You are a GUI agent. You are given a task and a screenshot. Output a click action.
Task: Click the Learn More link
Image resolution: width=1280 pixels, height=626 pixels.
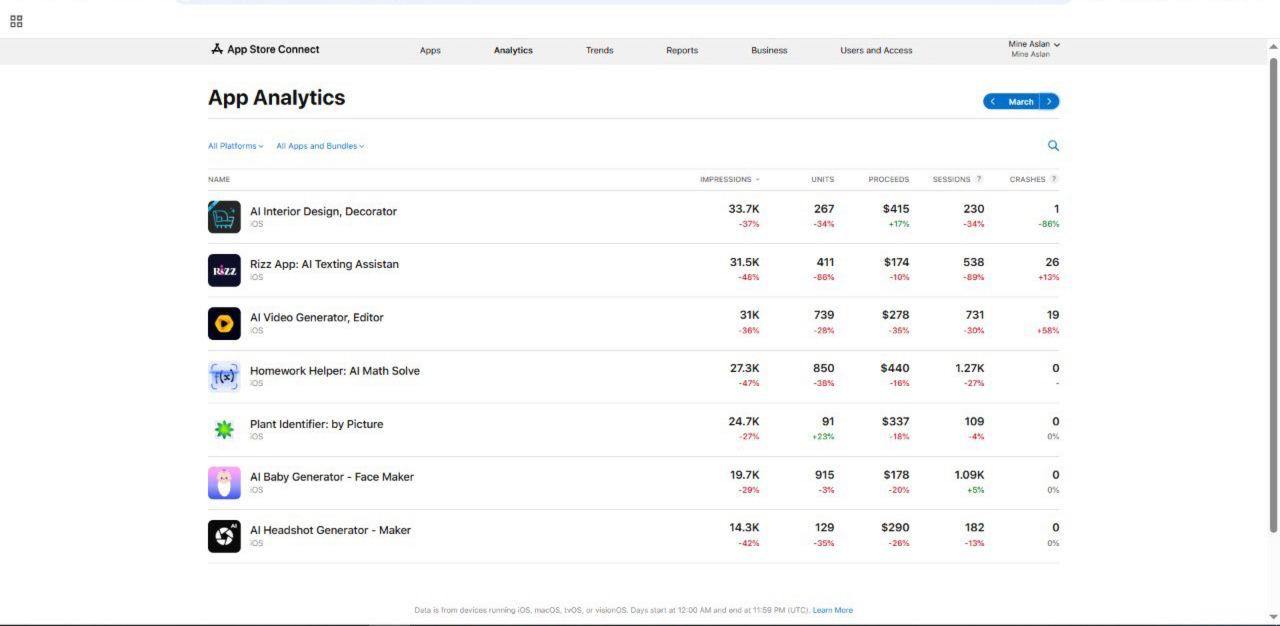(832, 610)
